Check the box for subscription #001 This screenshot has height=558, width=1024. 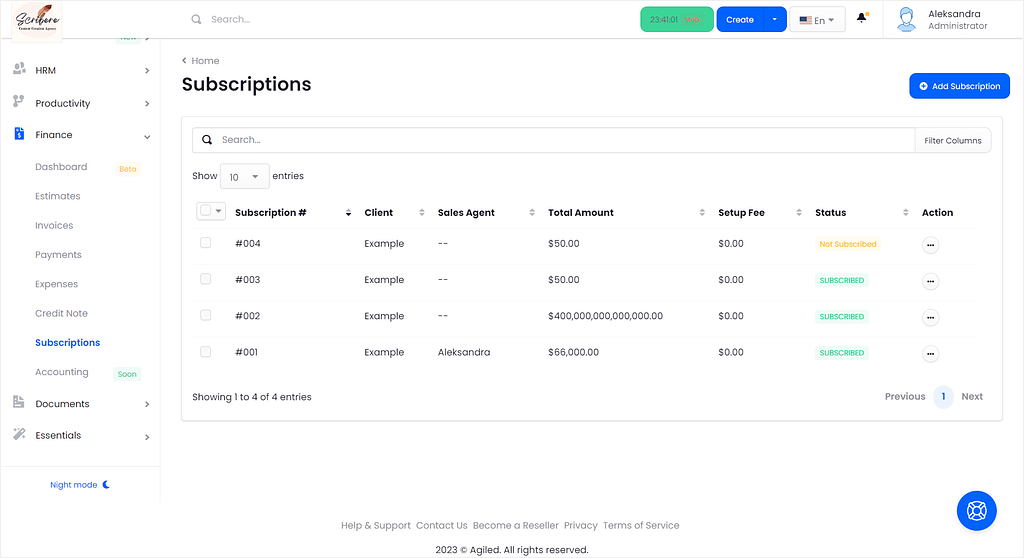point(206,352)
